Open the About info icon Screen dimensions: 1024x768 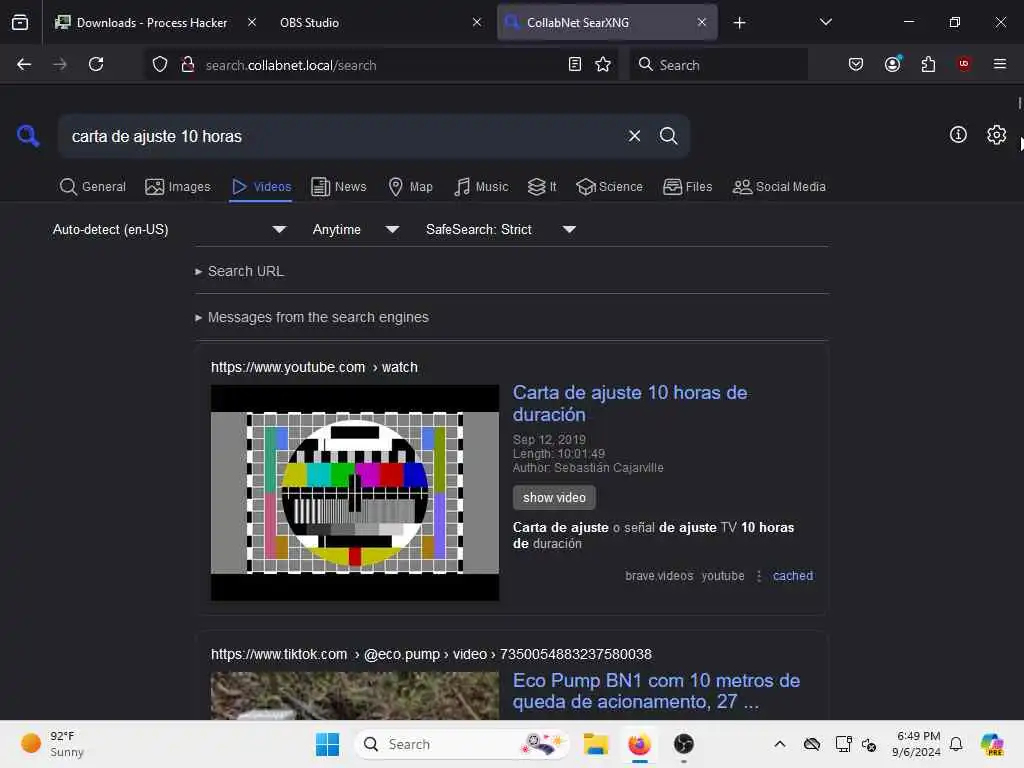tap(958, 135)
